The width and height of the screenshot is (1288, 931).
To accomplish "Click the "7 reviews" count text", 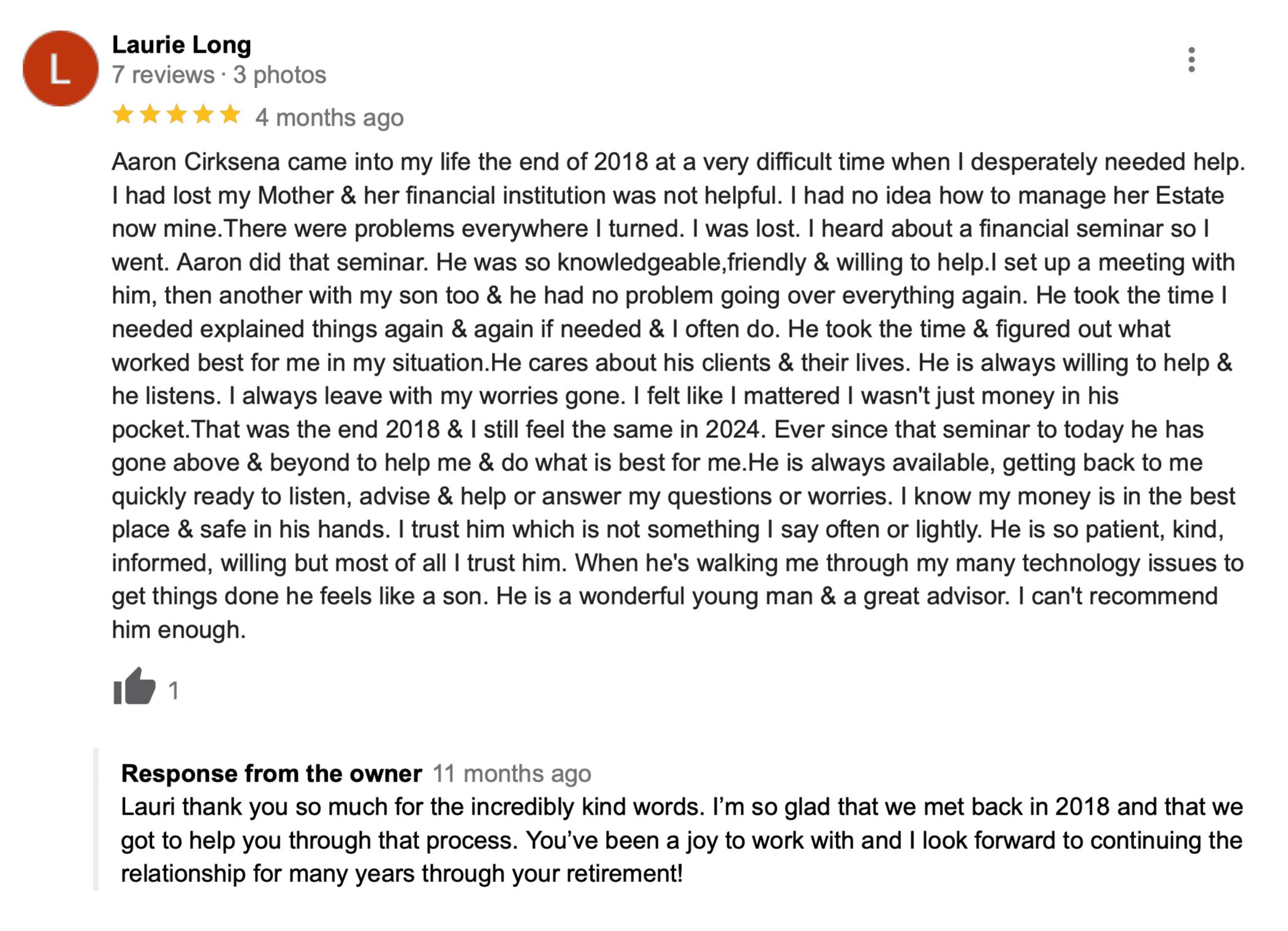I will click(x=163, y=75).
